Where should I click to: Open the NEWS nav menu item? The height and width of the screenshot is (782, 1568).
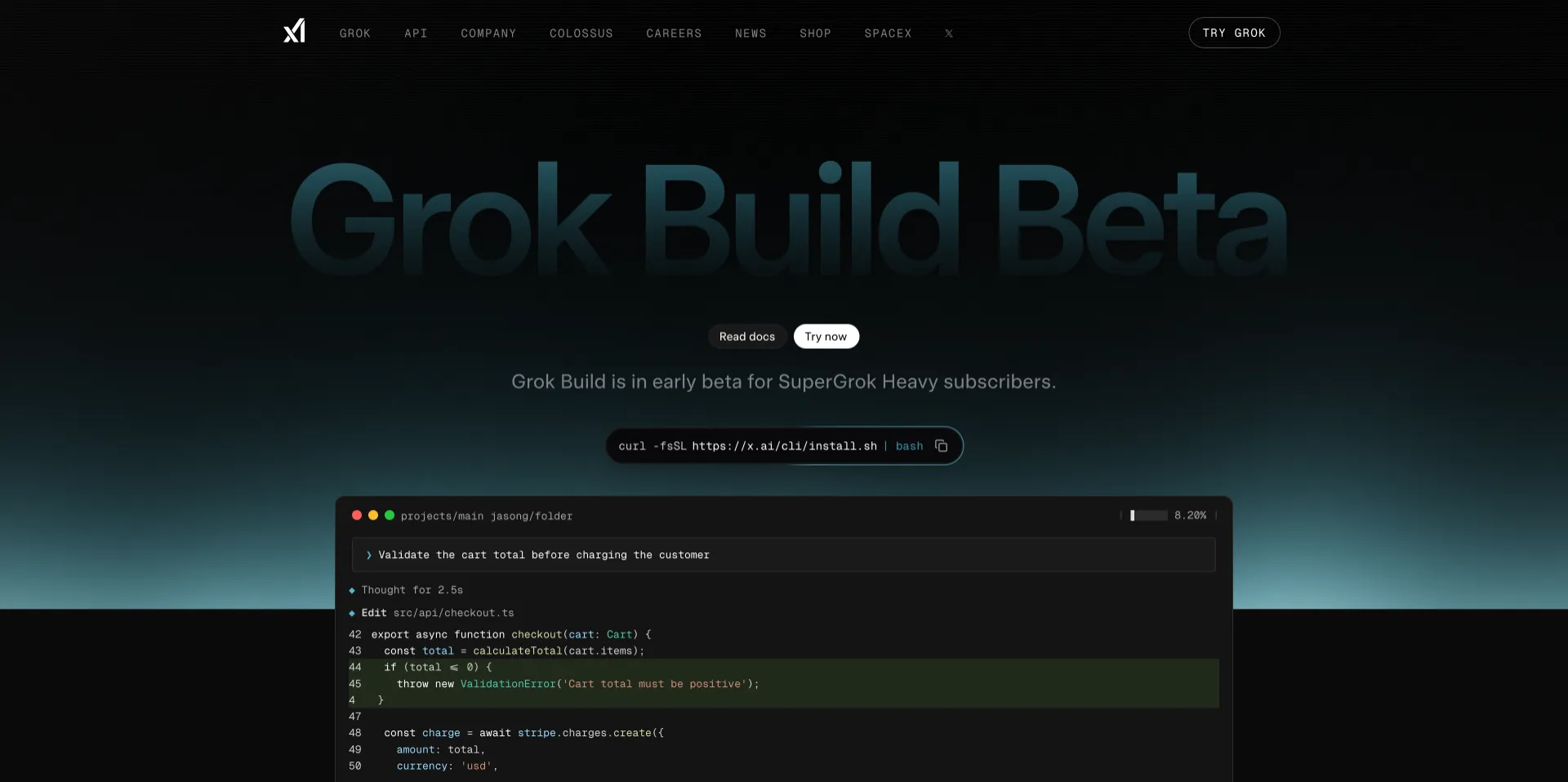pyautogui.click(x=751, y=34)
